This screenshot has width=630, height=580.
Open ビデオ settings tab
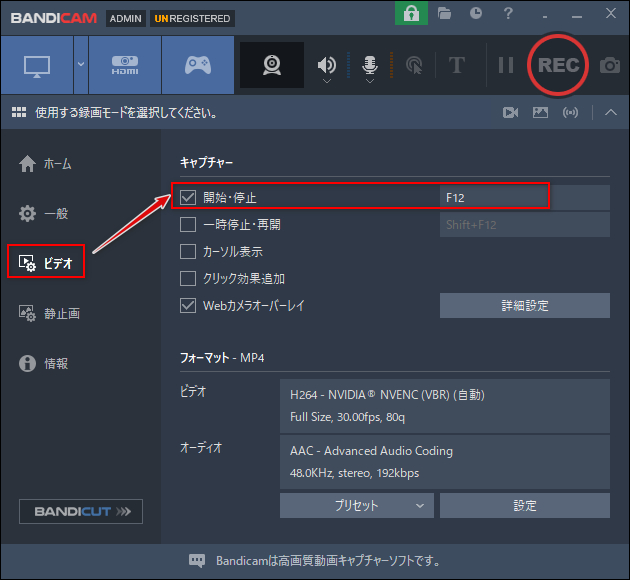46,263
